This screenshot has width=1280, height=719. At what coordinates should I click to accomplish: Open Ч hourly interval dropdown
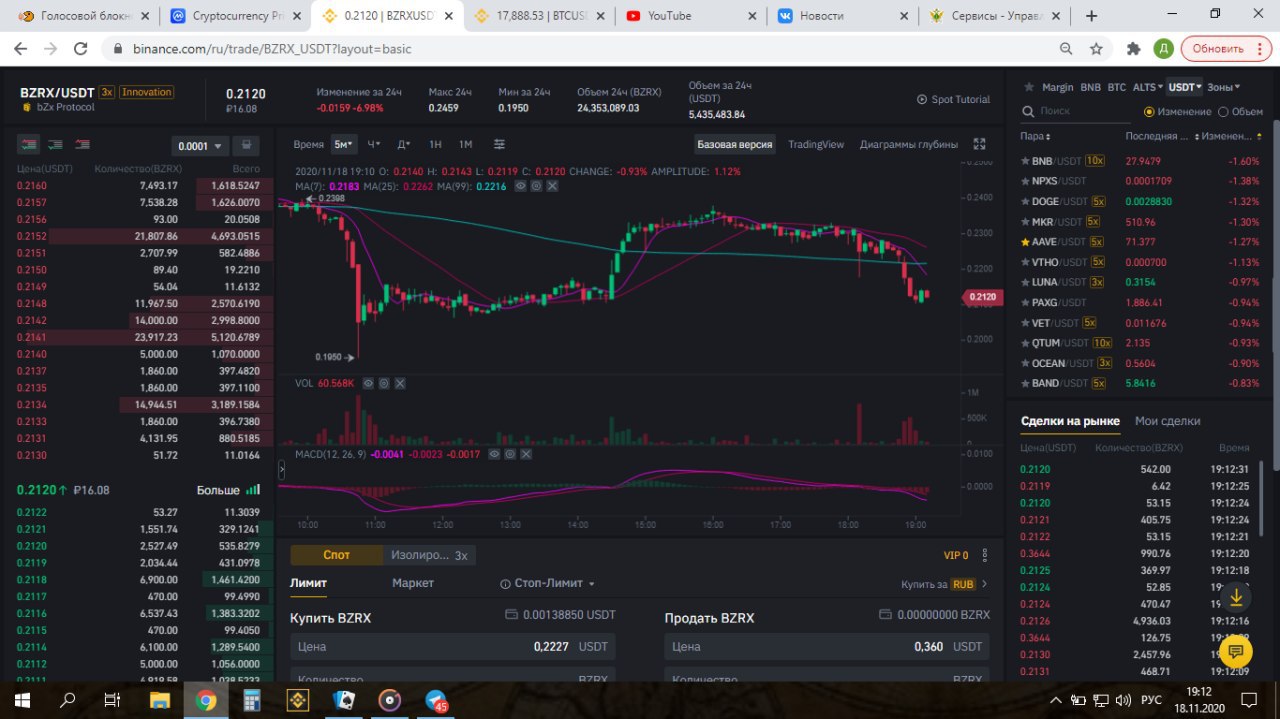coord(373,144)
